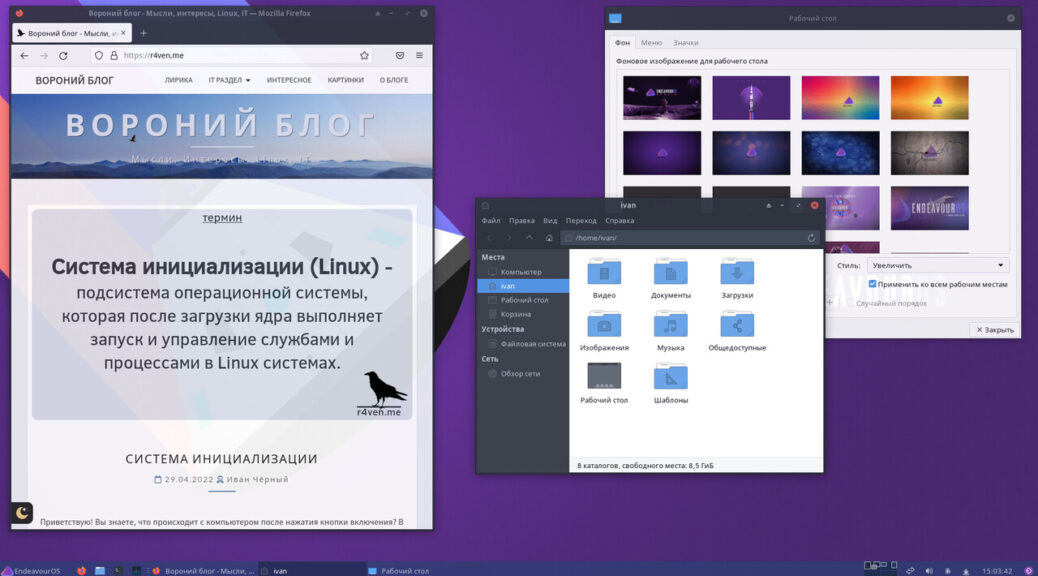Refresh the file manager path bar
The image size is (1038, 576).
(811, 238)
